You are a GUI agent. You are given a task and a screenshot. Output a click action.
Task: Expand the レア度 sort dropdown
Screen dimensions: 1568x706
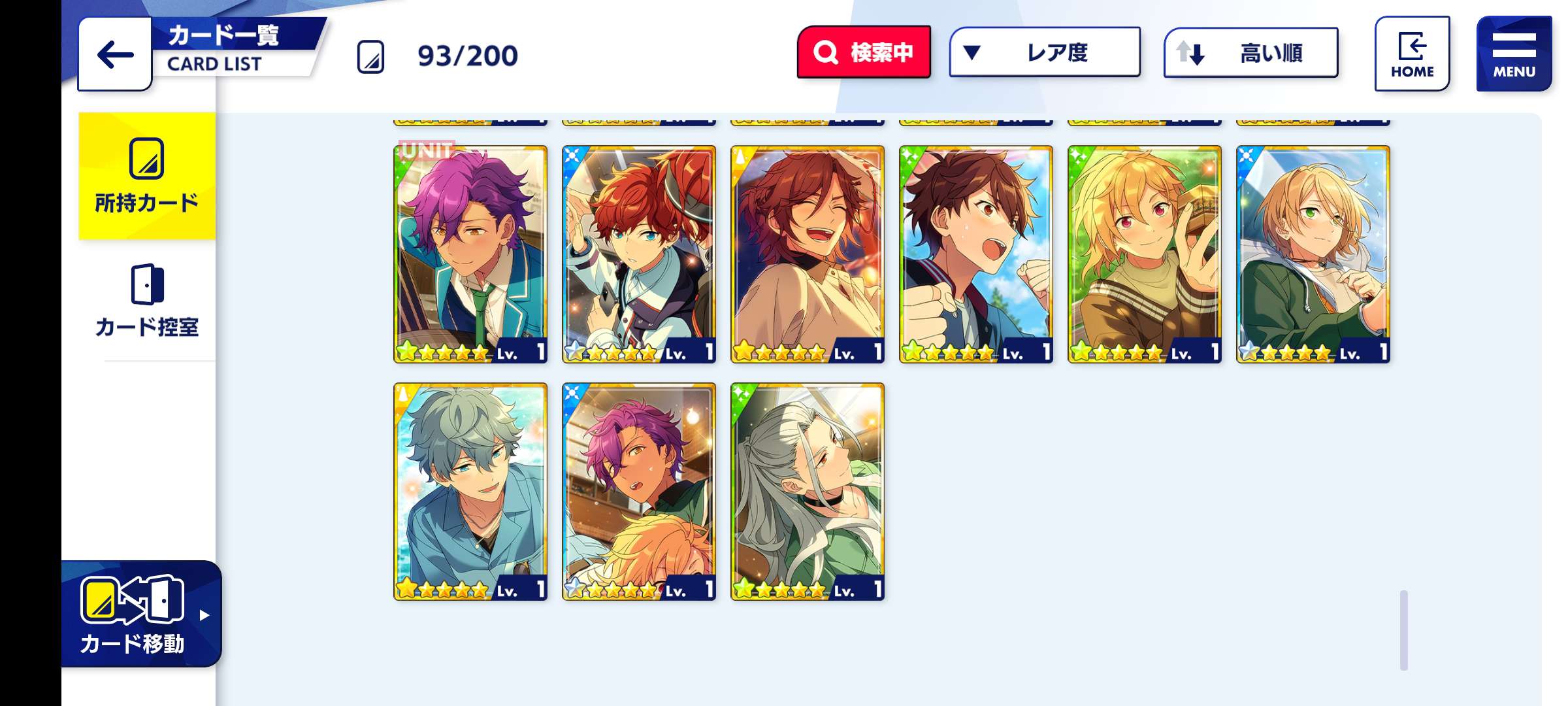[1045, 52]
